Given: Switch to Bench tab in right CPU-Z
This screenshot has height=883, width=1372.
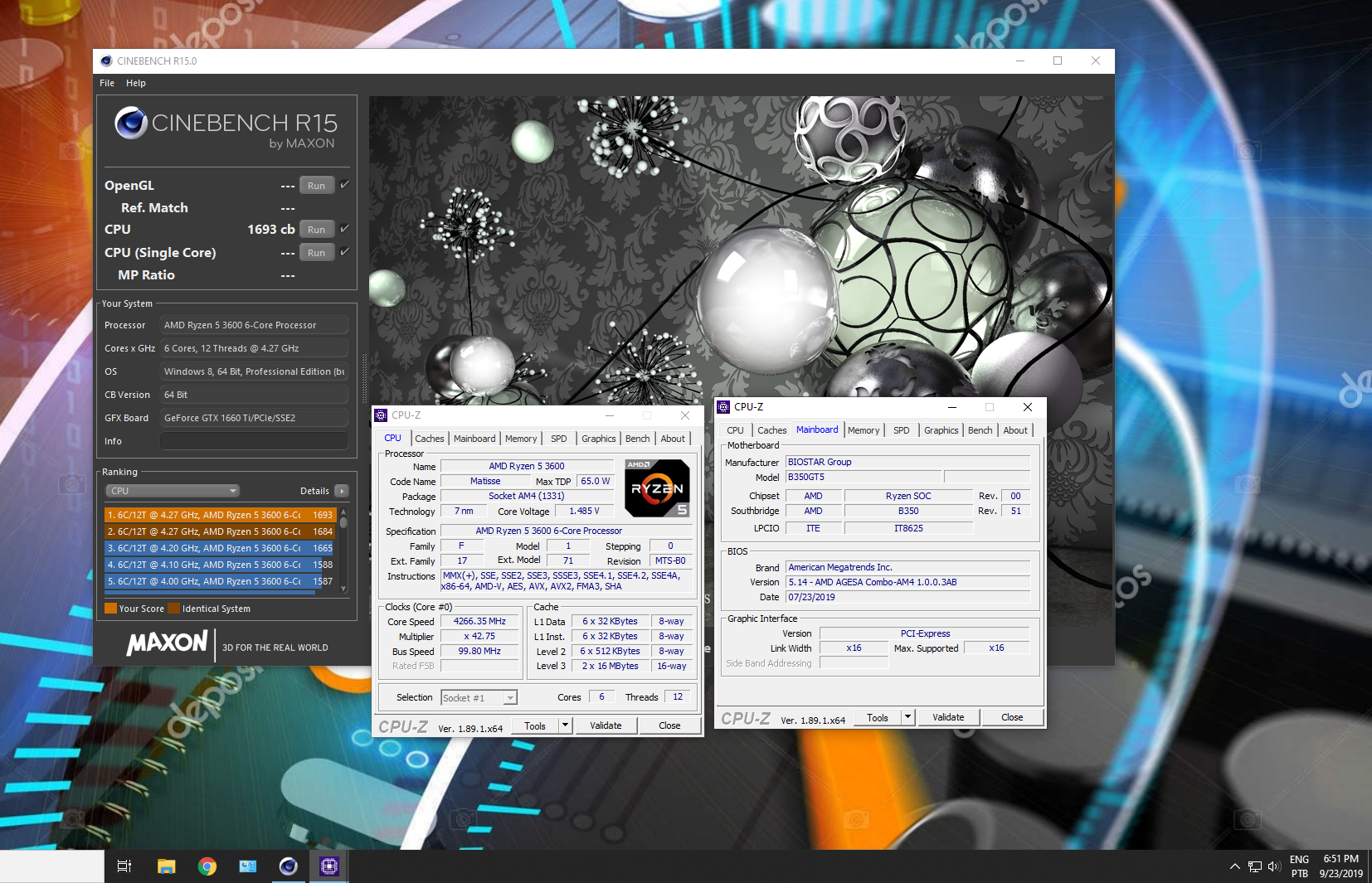Looking at the screenshot, I should (x=980, y=430).
